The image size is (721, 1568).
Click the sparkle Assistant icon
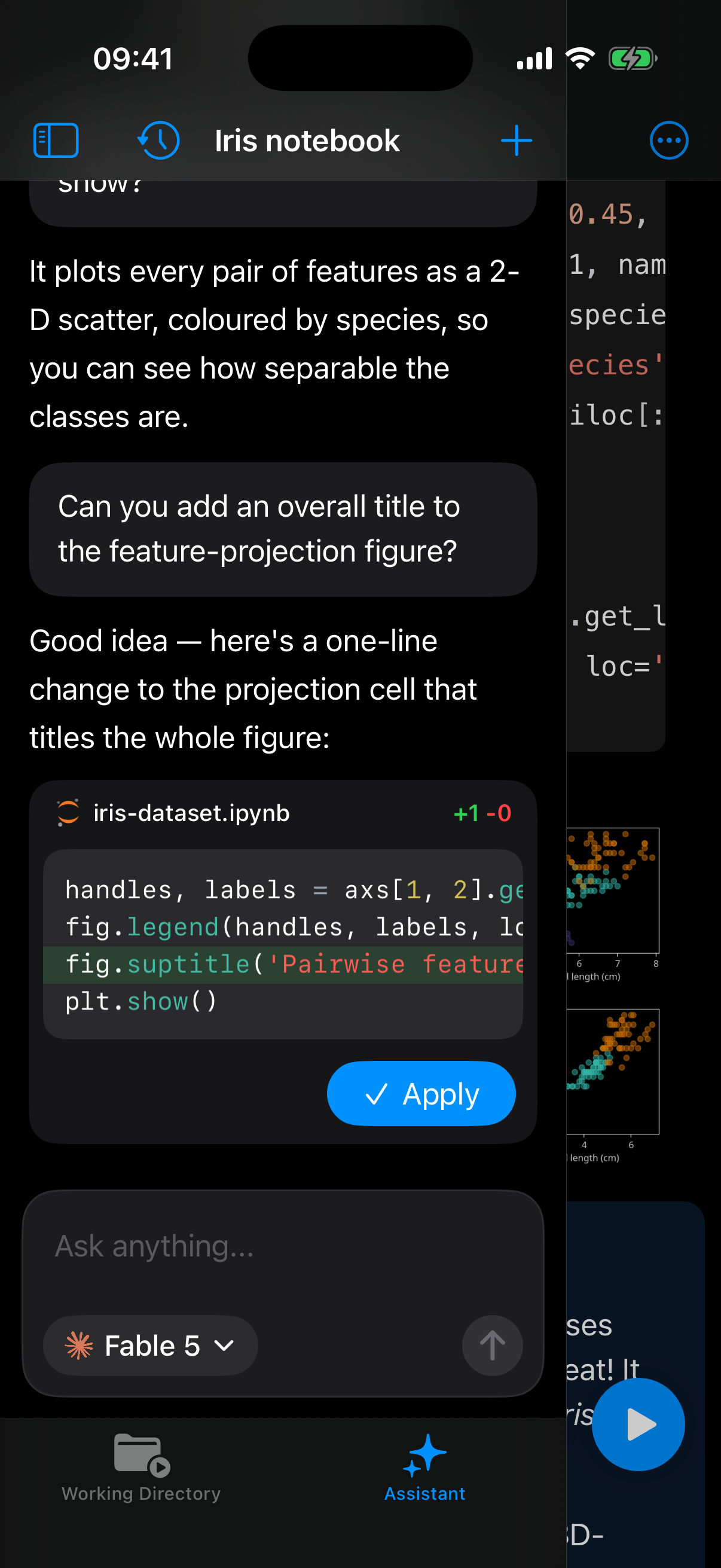[x=424, y=1456]
